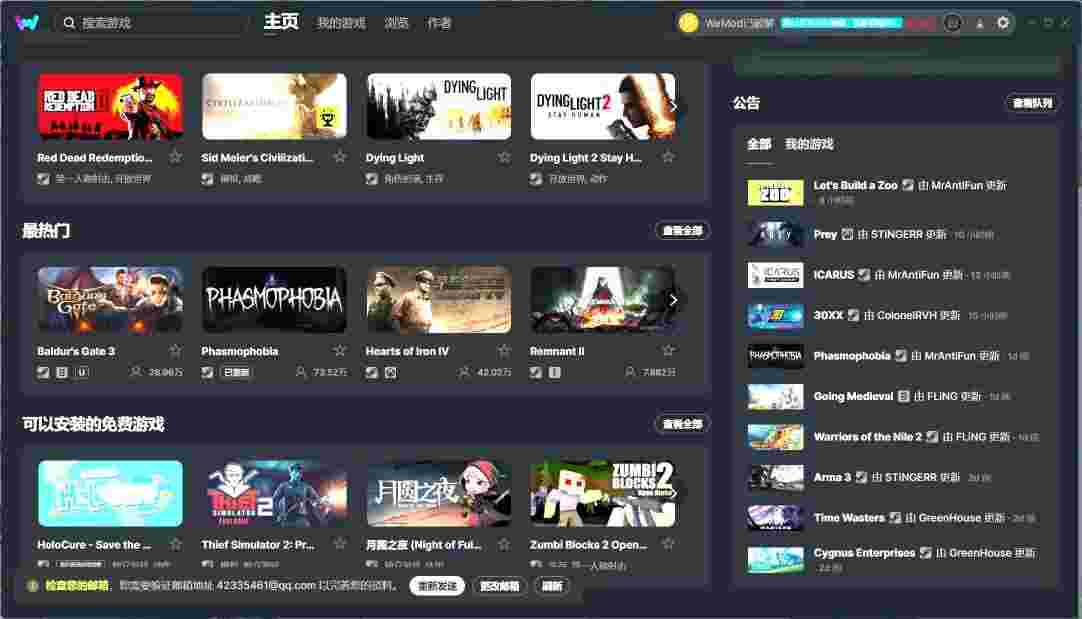Image resolution: width=1082 pixels, height=619 pixels.
Task: Click the platform icon beside Arma 3
Action: point(861,477)
